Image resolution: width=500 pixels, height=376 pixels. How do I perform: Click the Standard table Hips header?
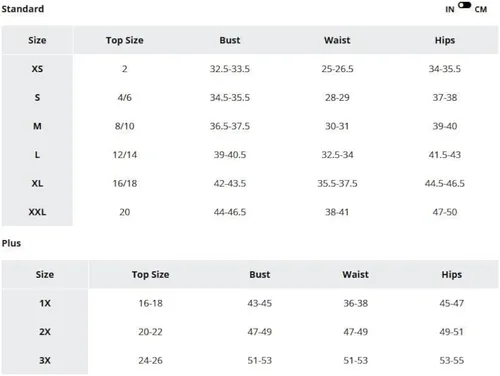coord(445,40)
